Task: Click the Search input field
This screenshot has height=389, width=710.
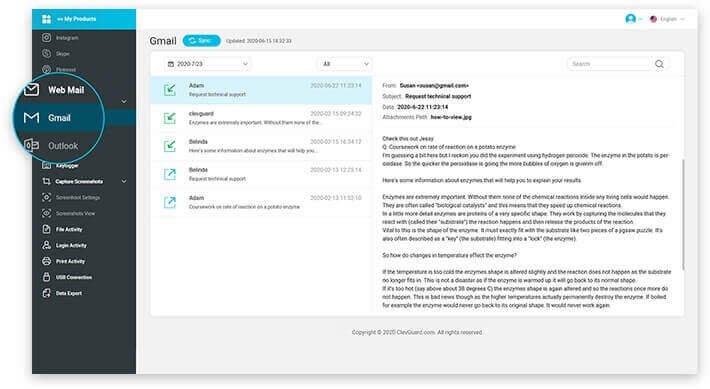Action: point(609,64)
